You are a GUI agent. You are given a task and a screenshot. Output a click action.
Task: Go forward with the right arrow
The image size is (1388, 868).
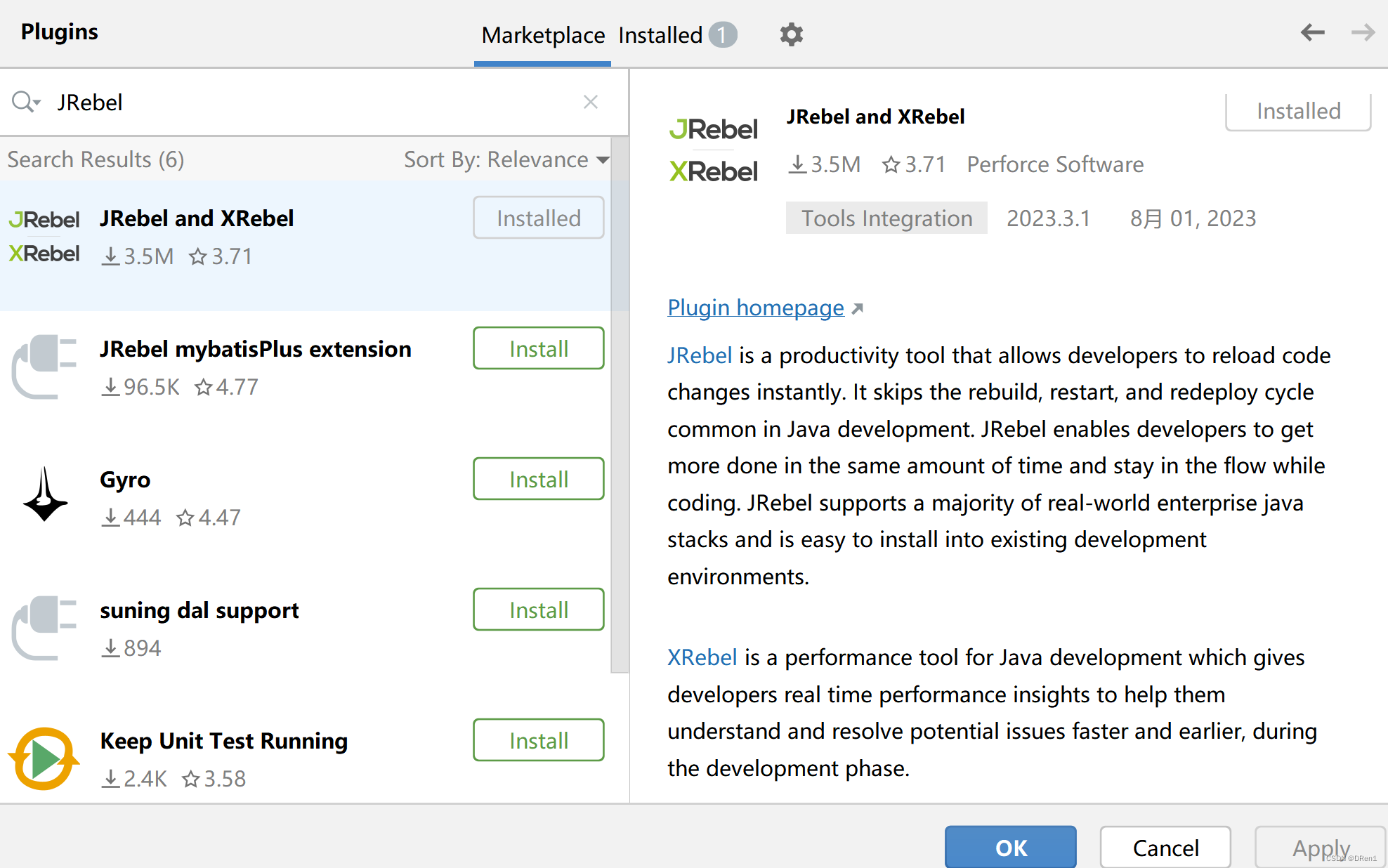tap(1363, 32)
